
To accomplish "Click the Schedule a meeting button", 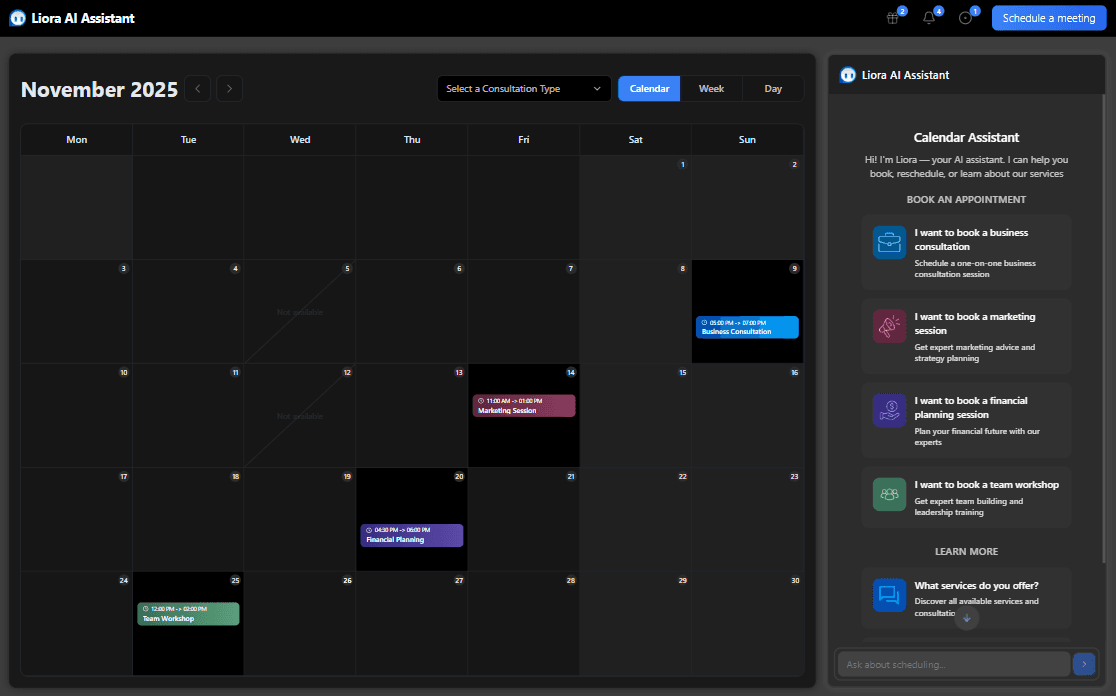I will (1049, 18).
